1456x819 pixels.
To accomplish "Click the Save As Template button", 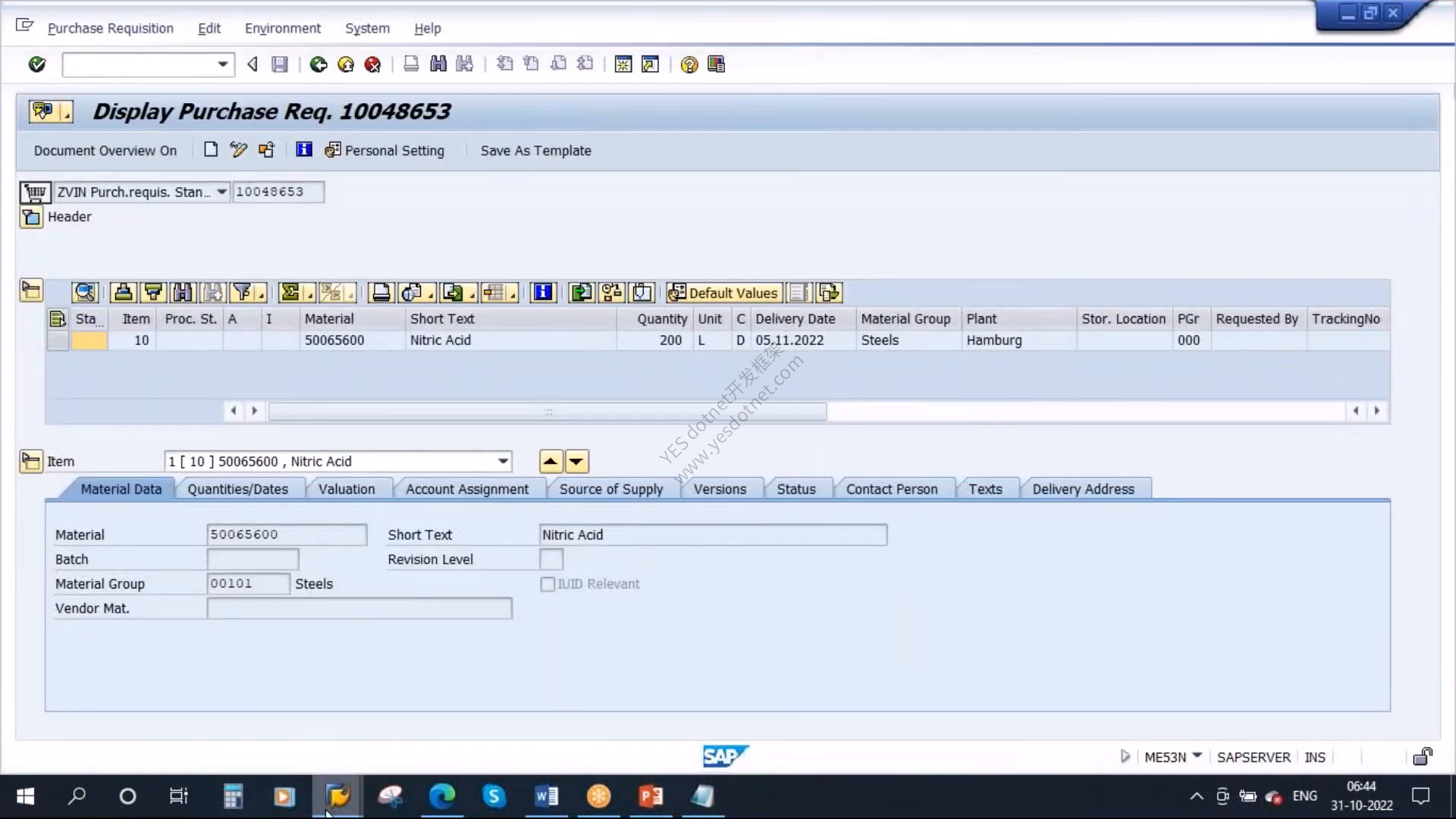I will (535, 150).
